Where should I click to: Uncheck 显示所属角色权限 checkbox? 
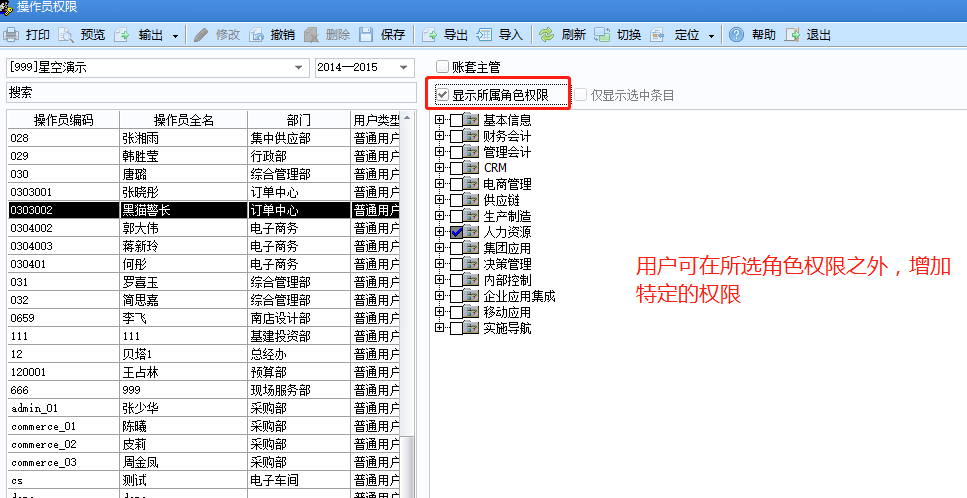[442, 95]
